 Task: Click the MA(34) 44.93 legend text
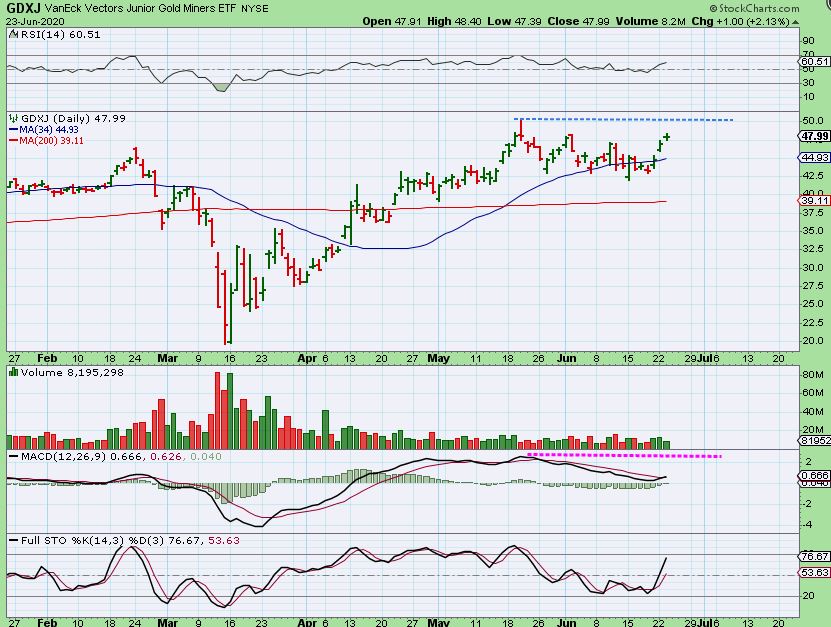(49, 130)
